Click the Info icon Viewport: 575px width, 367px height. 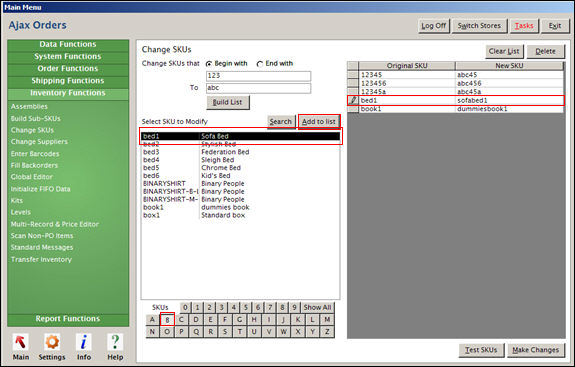tap(84, 342)
